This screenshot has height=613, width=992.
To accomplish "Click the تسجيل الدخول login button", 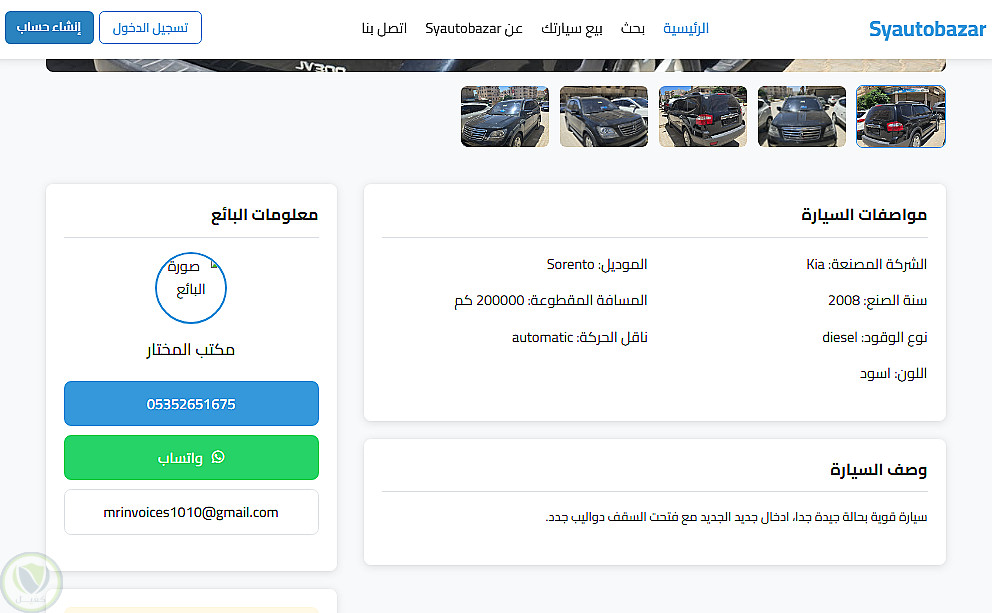I will click(x=151, y=28).
